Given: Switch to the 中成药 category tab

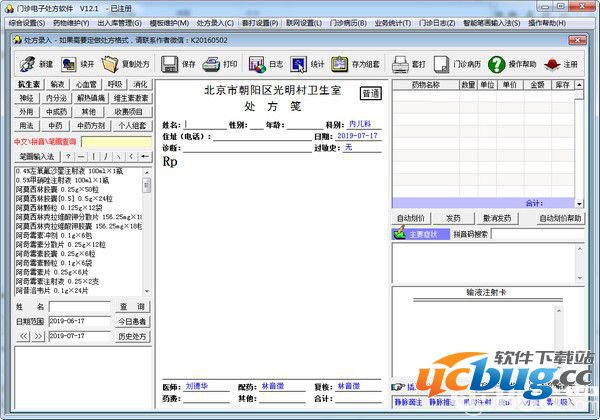Looking at the screenshot, I should [57, 112].
